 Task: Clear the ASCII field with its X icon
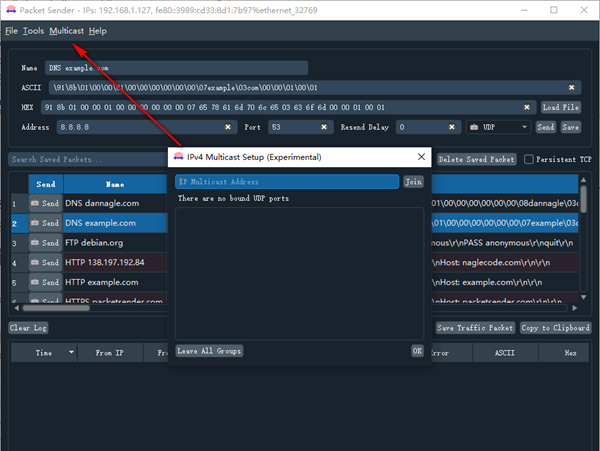[x=571, y=88]
